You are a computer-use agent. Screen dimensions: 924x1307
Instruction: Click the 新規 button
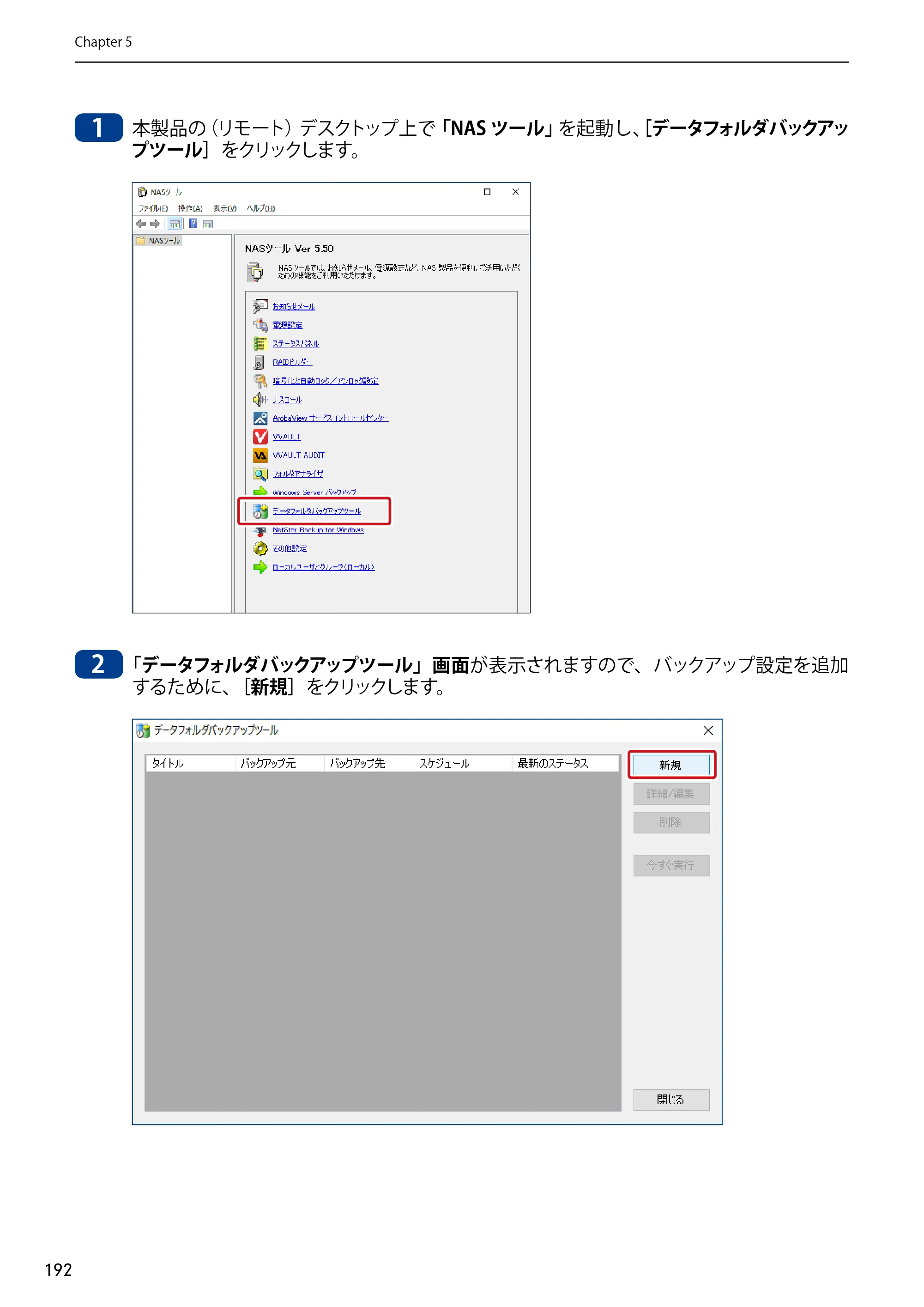pyautogui.click(x=671, y=765)
